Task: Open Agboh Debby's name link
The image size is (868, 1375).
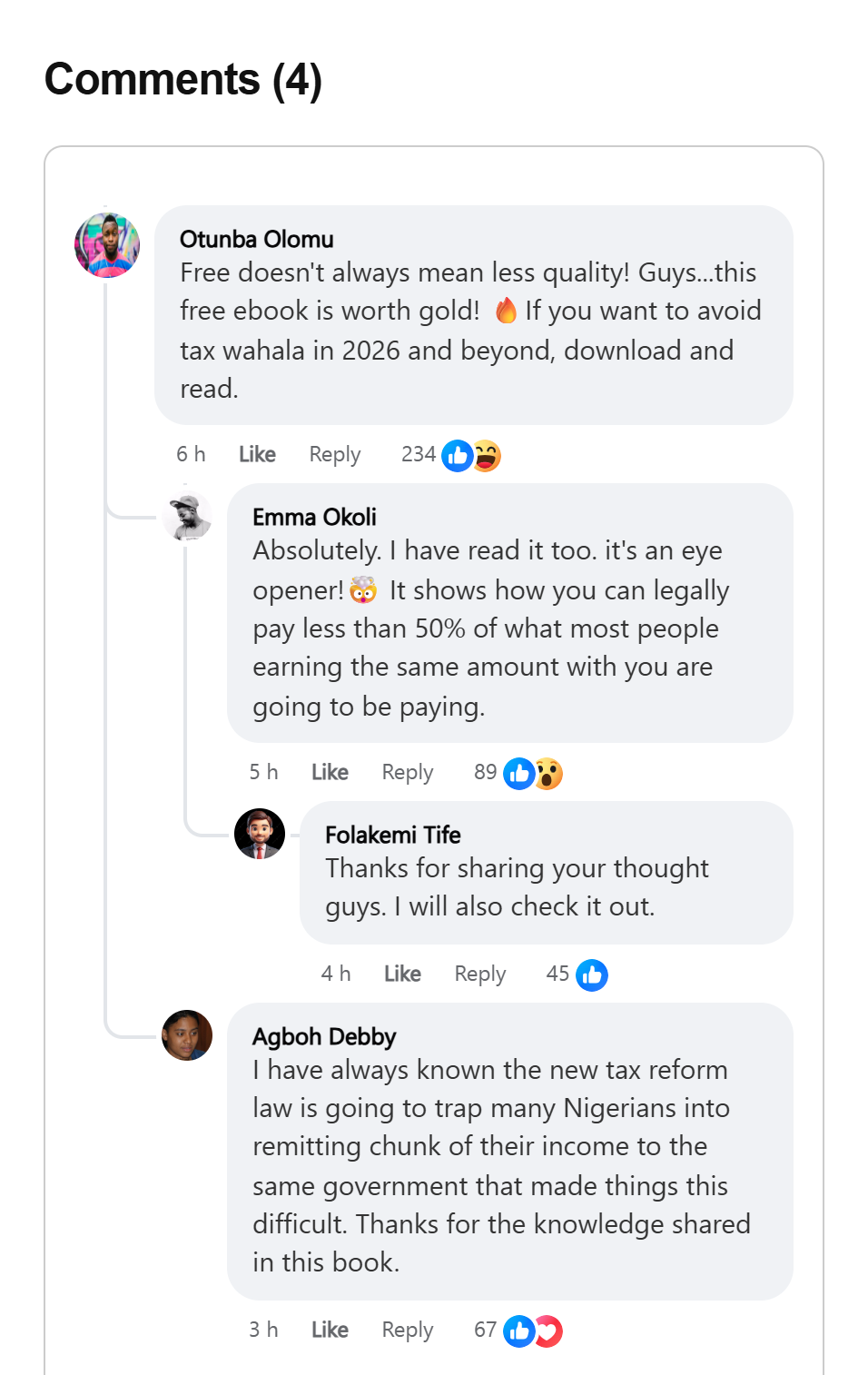Action: click(324, 1036)
